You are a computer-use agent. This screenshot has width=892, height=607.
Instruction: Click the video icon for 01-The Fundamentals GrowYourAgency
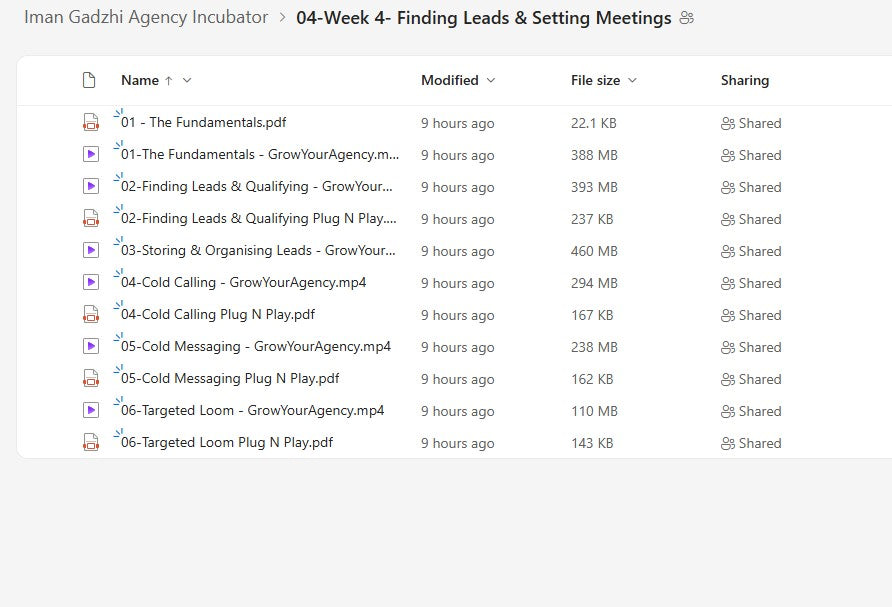pos(91,155)
